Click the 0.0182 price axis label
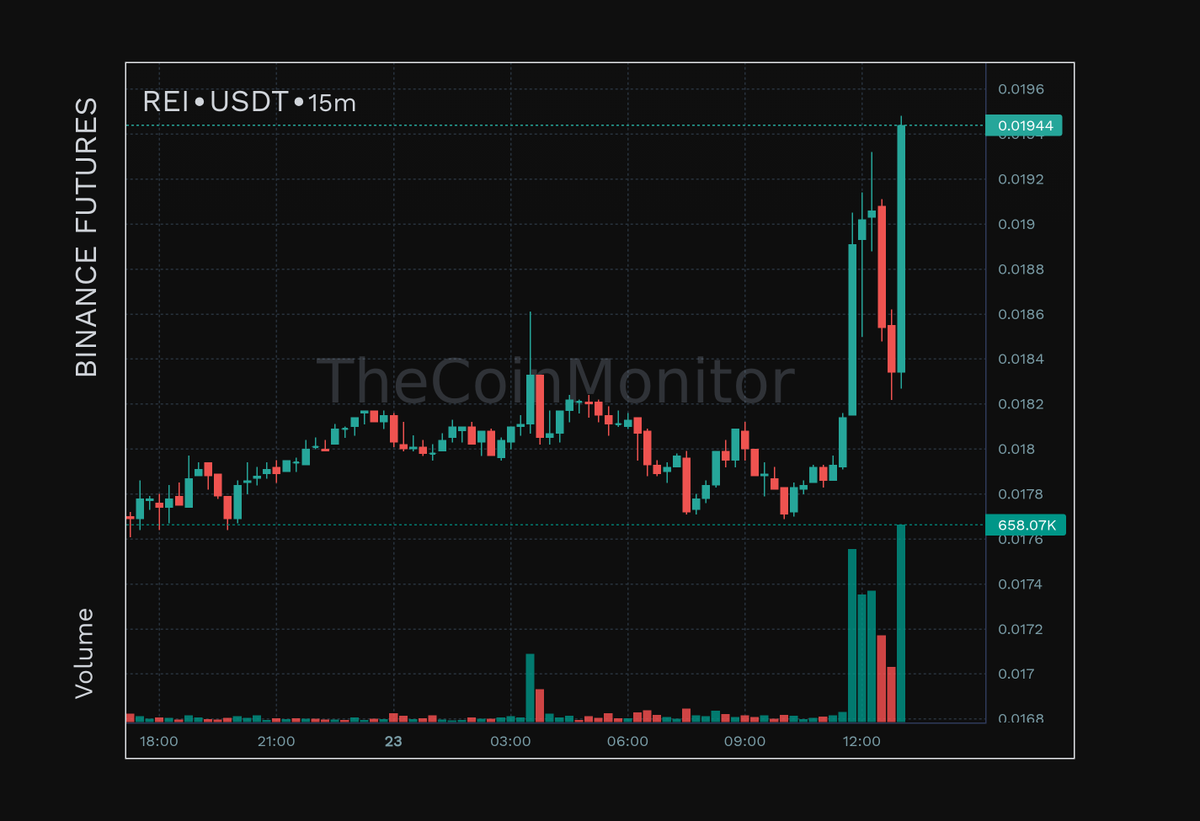The image size is (1200, 821). click(x=1020, y=405)
